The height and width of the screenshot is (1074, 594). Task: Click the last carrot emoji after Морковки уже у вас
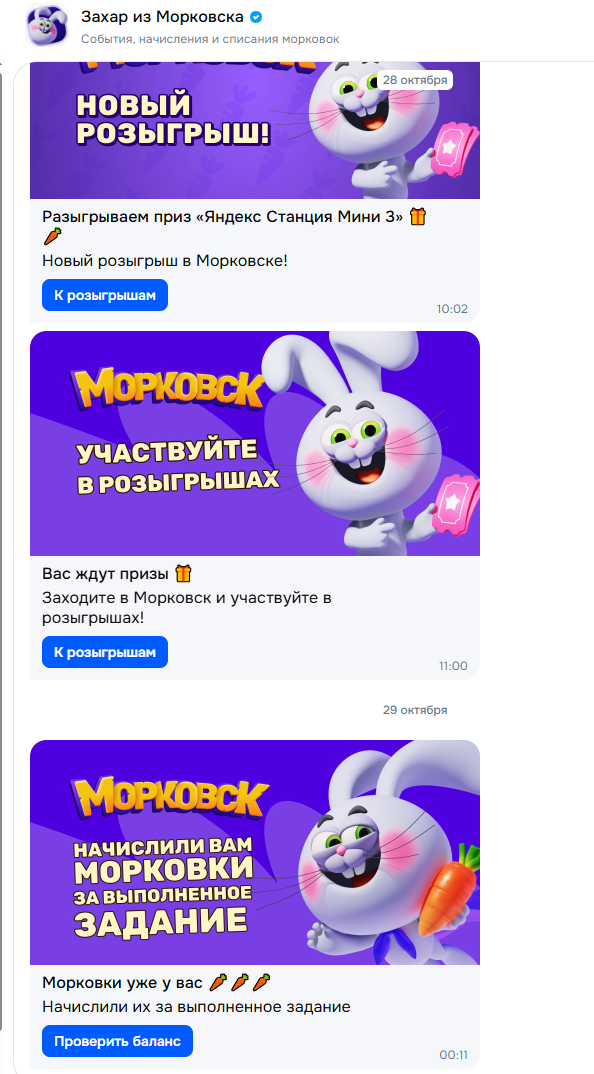[262, 983]
